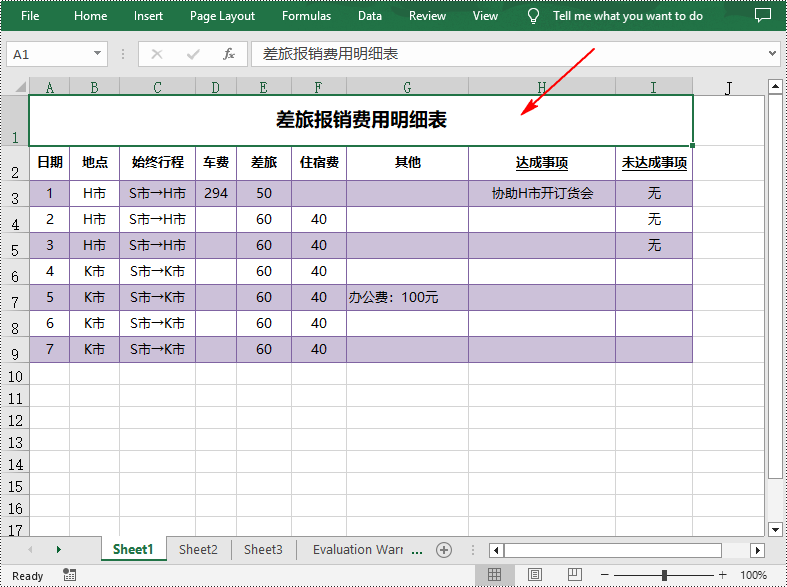Add a new sheet with plus icon
The height and width of the screenshot is (587, 787).
pyautogui.click(x=444, y=550)
